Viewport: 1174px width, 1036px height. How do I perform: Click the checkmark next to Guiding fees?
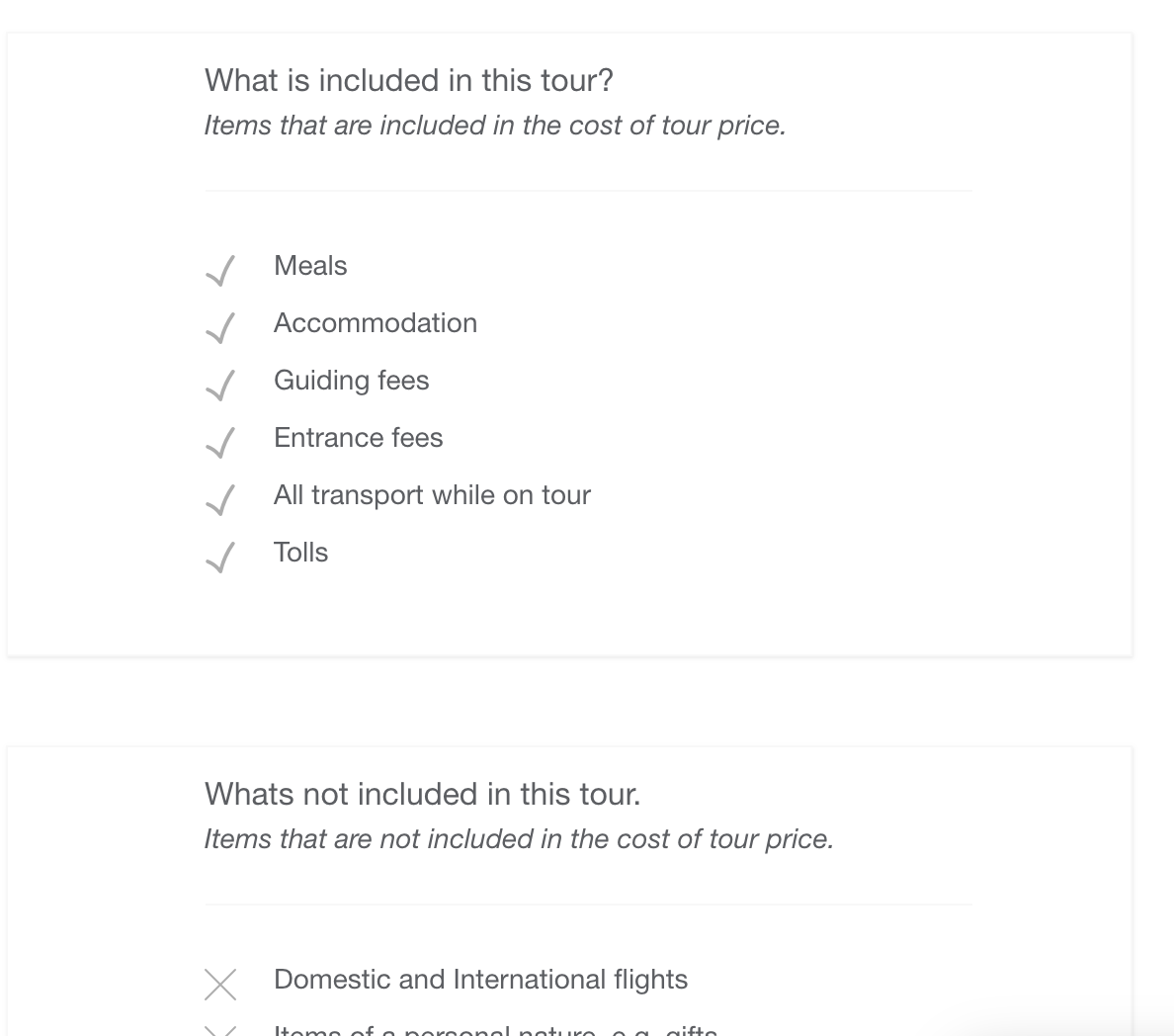point(220,385)
